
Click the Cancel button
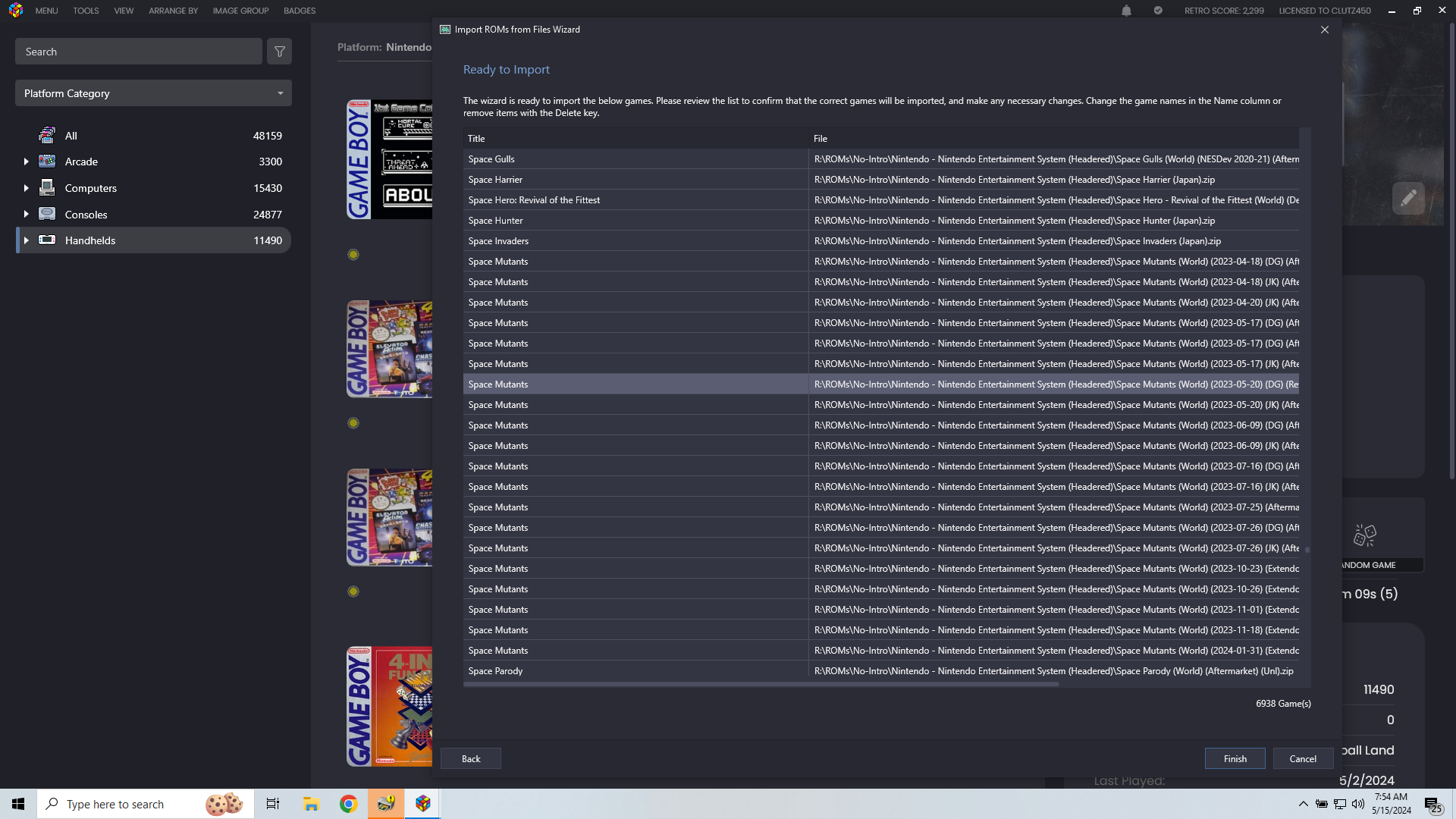[x=1303, y=758]
